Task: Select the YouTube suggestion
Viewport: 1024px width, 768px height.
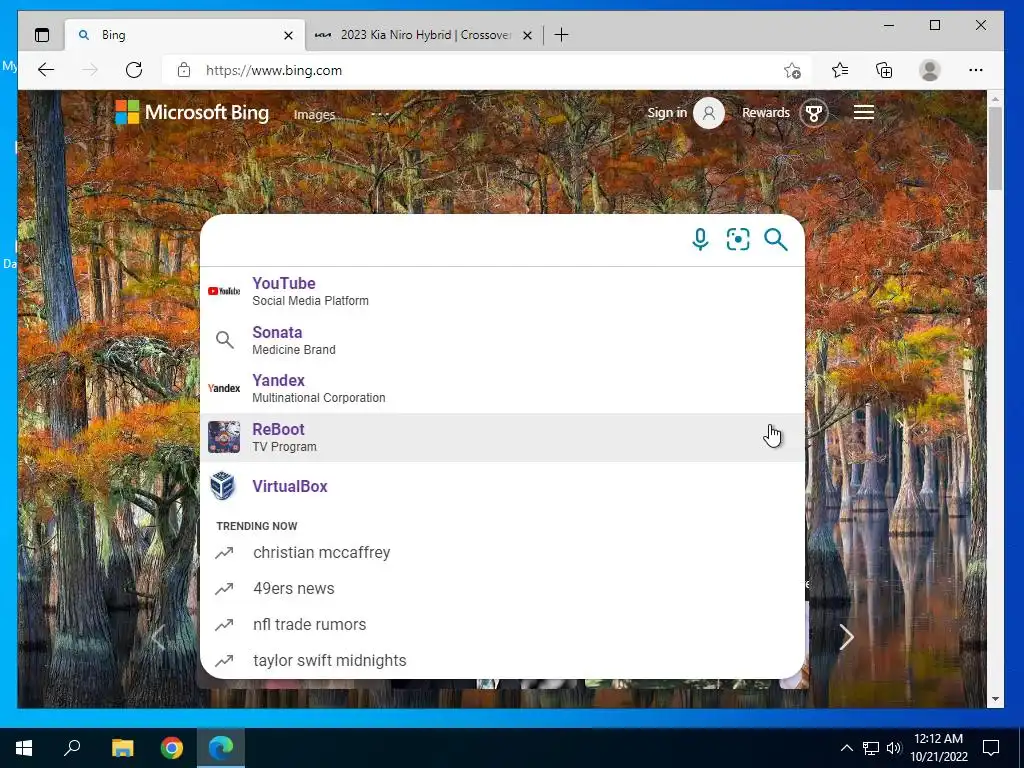Action: click(x=502, y=291)
